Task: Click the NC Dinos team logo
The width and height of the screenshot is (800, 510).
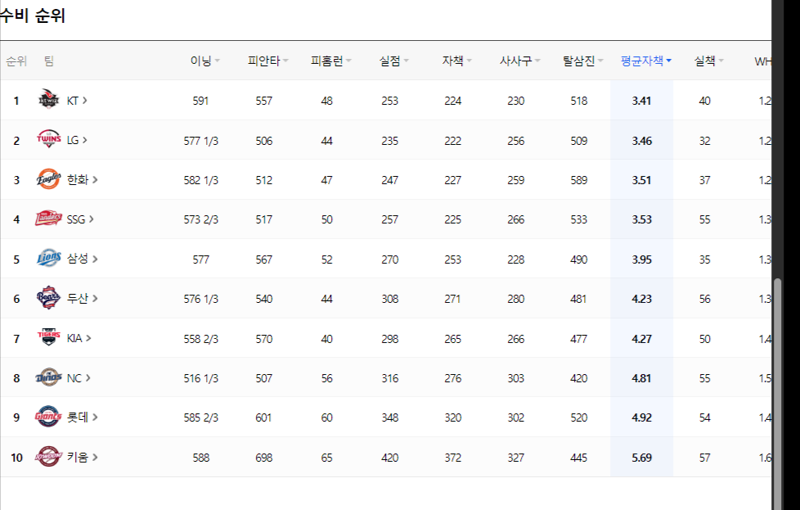Action: tap(49, 377)
